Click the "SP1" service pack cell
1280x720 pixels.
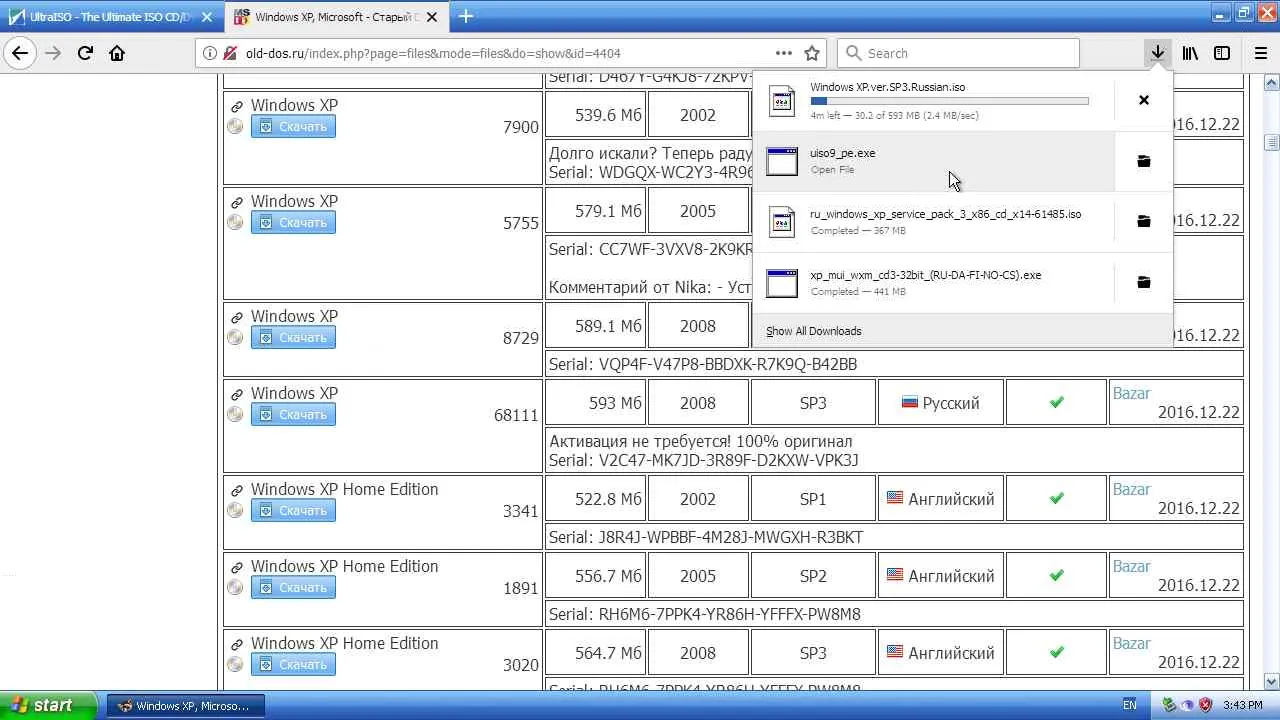click(813, 499)
